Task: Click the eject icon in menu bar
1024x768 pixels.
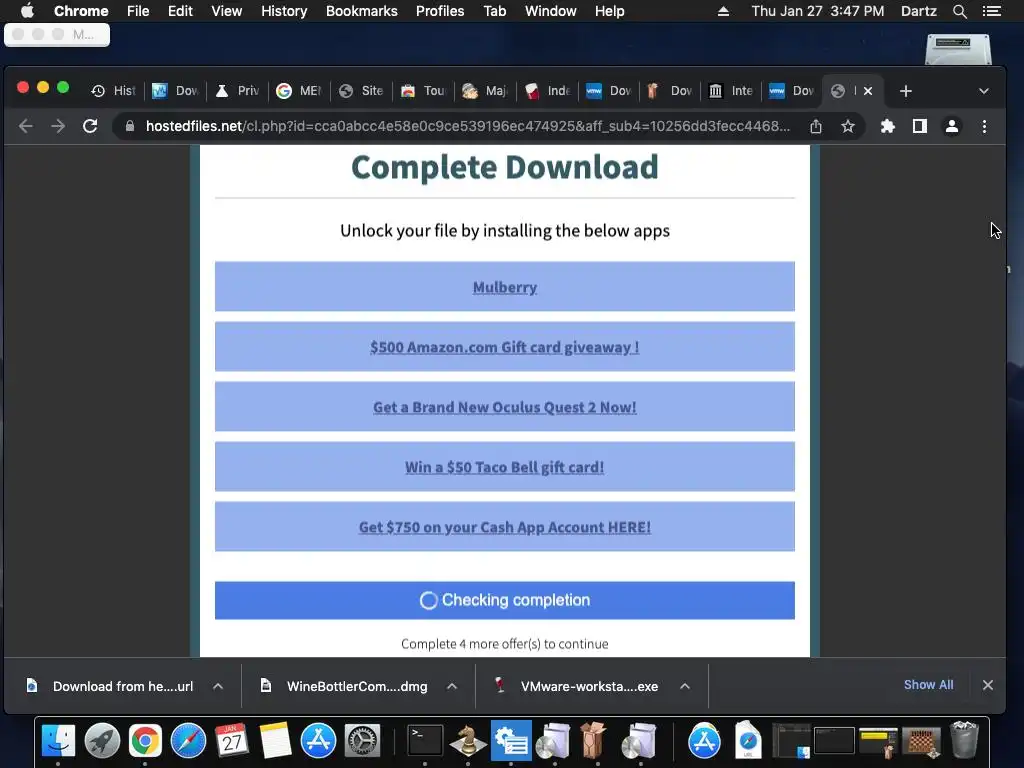Action: [723, 11]
